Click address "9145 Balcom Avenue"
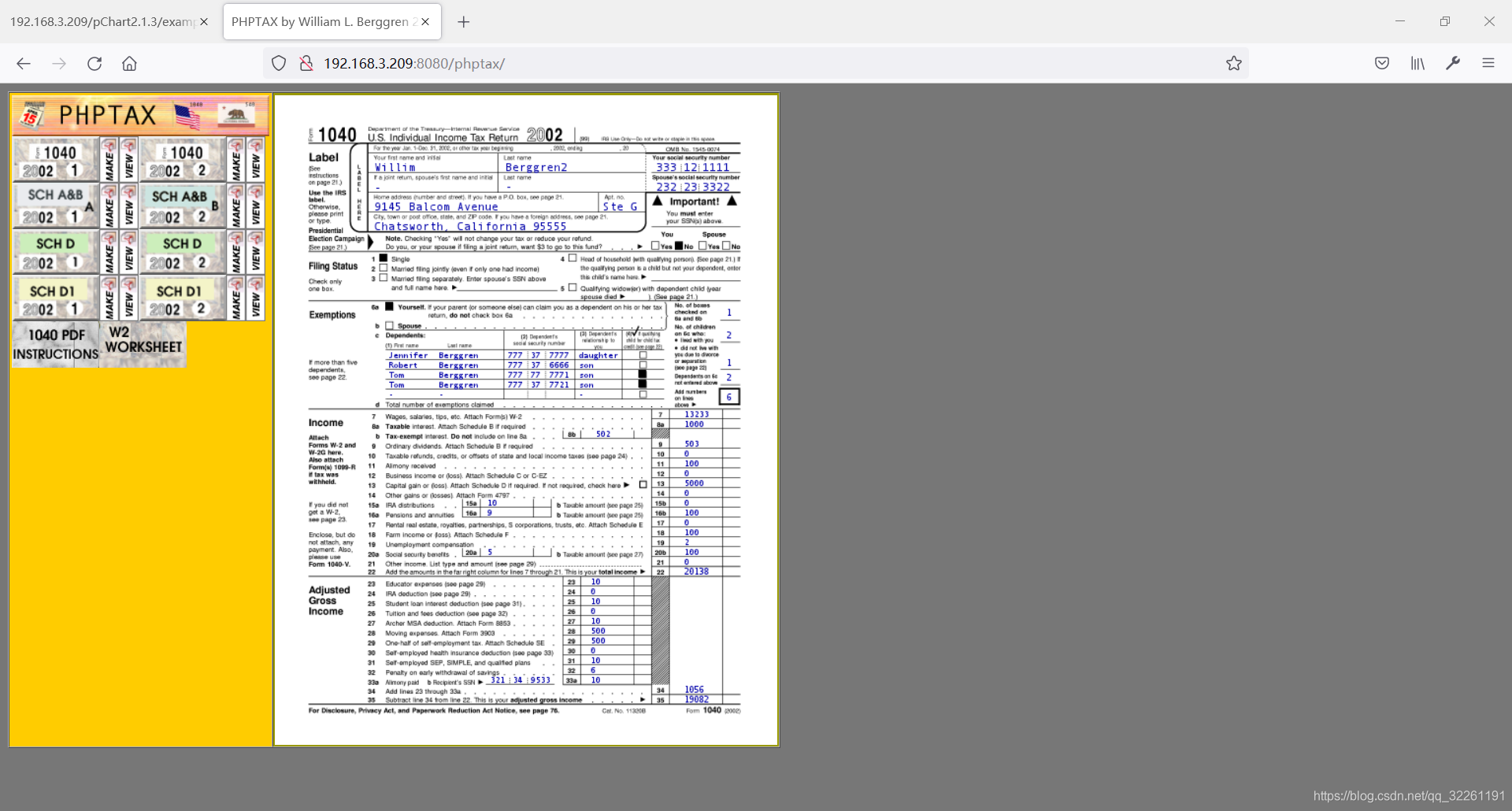This screenshot has height=811, width=1512. [436, 207]
